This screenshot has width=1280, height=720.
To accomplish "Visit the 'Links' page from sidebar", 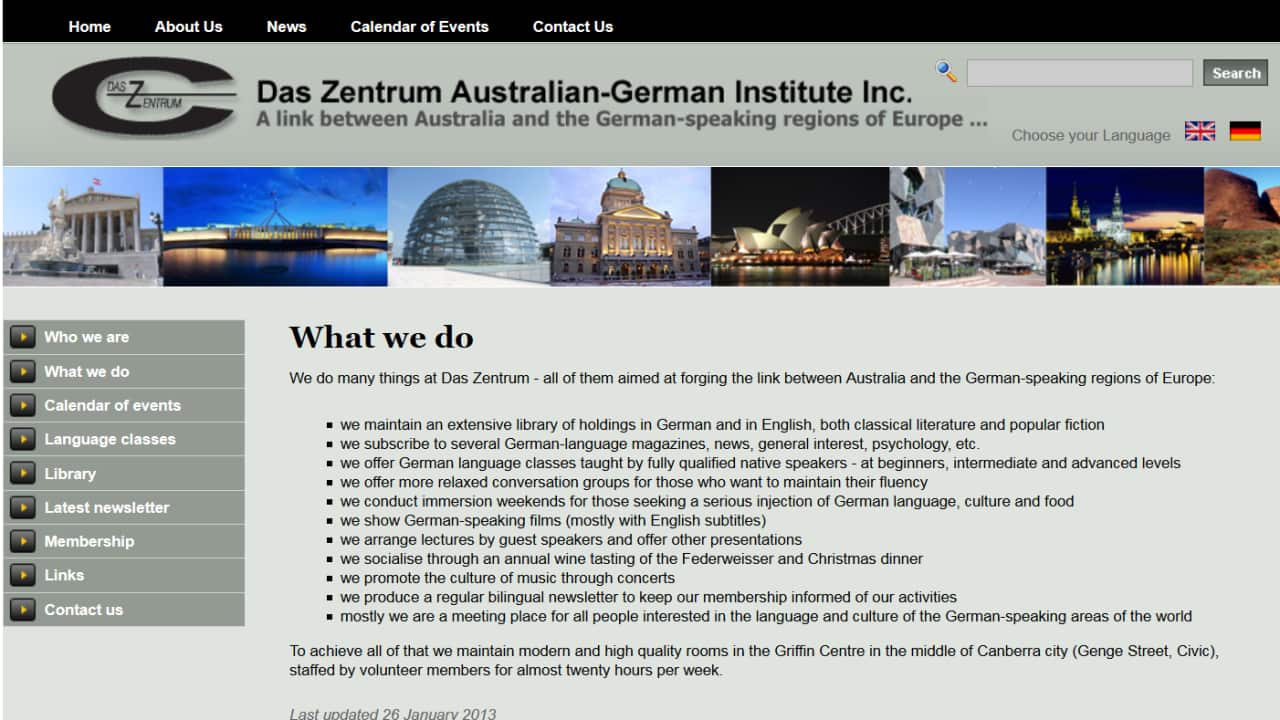I will tap(62, 575).
